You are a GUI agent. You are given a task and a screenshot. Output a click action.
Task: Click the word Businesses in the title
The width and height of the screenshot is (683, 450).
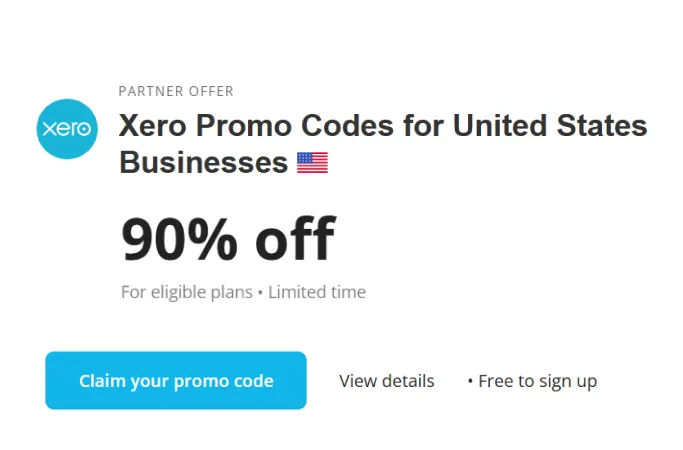pos(203,162)
